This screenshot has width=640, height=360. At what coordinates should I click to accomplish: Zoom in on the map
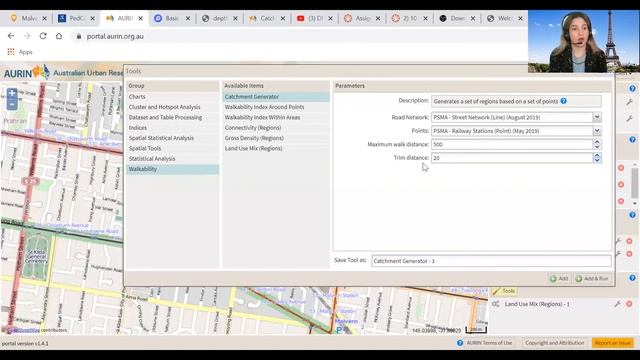[x=12, y=93]
